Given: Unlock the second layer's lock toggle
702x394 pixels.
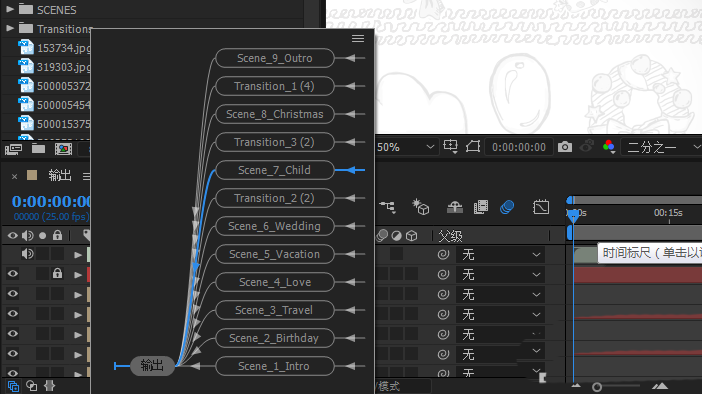Looking at the screenshot, I should pyautogui.click(x=57, y=273).
